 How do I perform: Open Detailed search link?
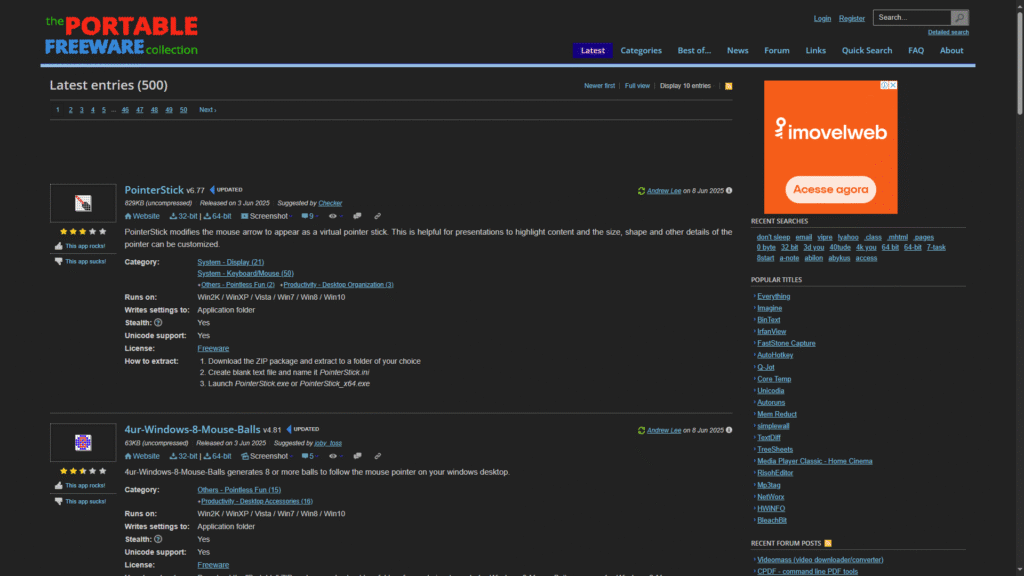948,32
